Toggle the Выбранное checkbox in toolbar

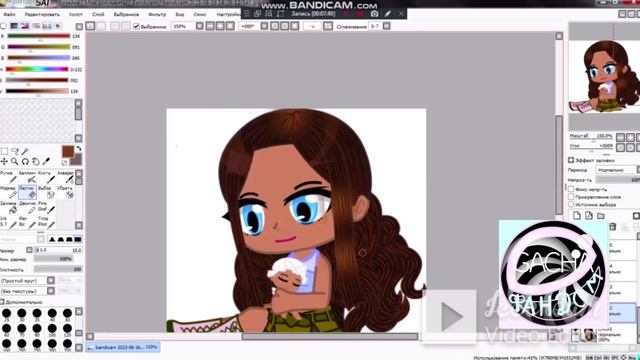136,26
